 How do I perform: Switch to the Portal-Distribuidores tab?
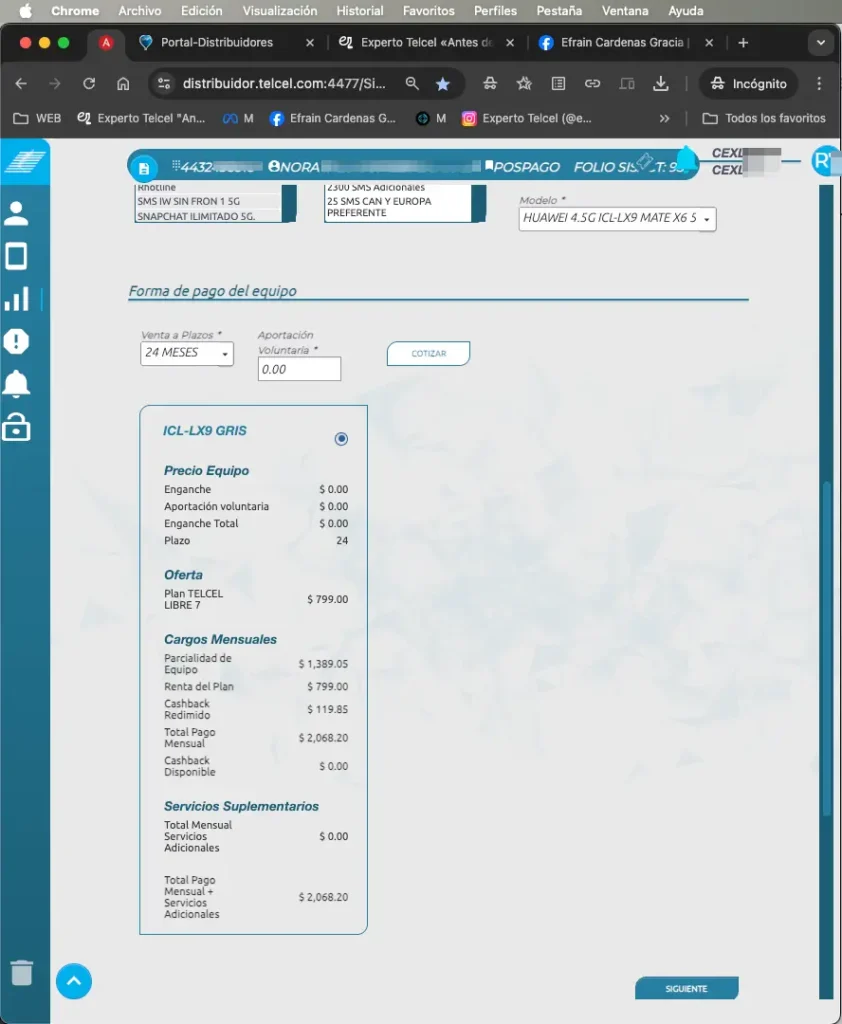pos(227,42)
